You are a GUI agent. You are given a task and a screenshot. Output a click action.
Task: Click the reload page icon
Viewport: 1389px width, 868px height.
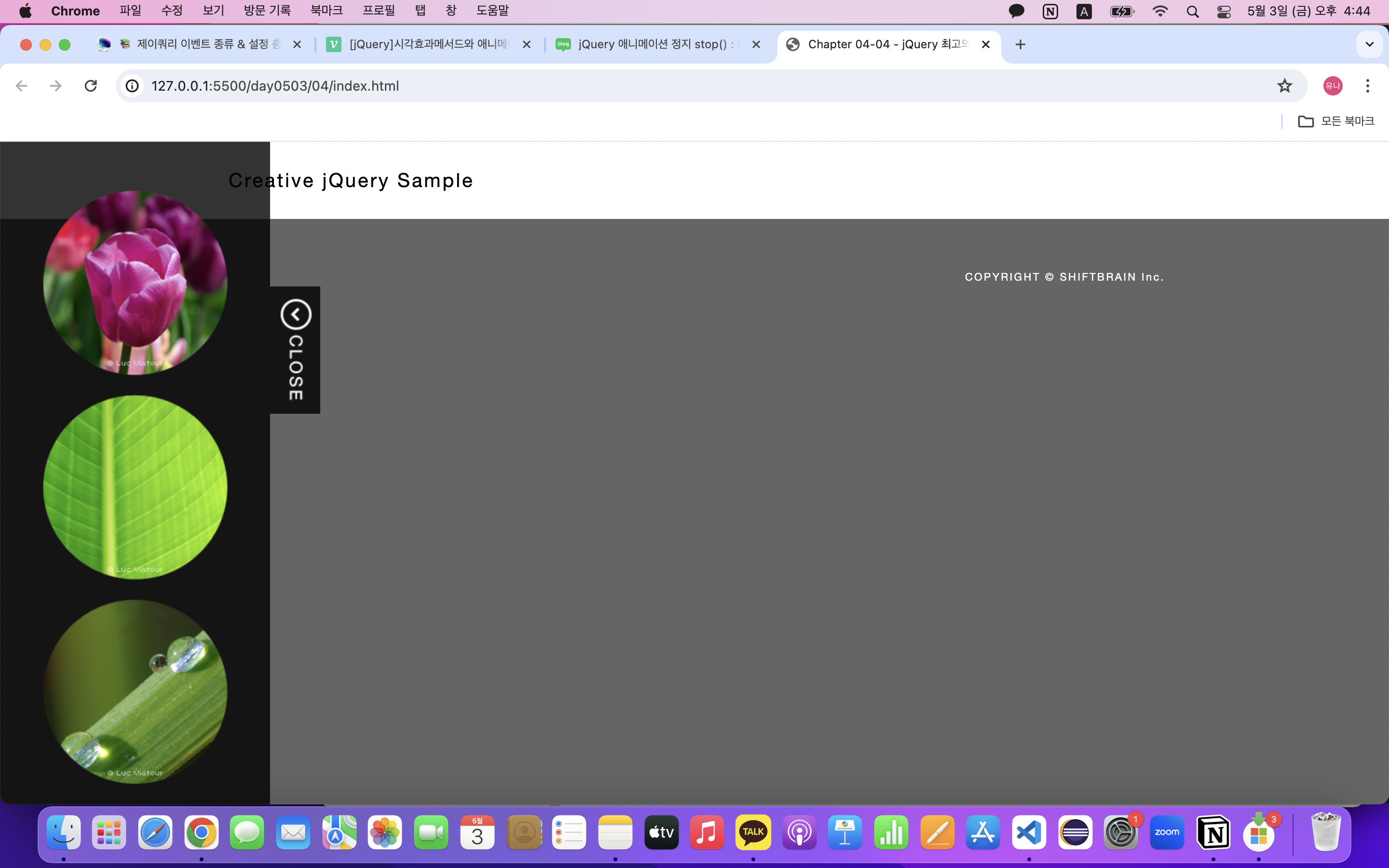[x=91, y=86]
